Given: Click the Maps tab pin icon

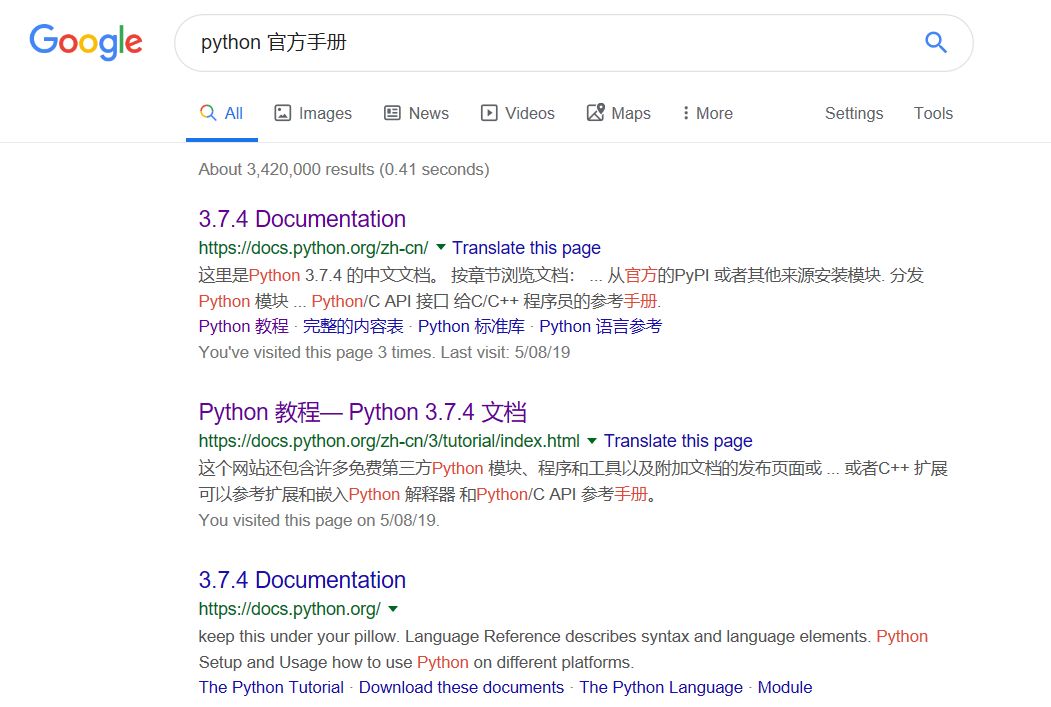Looking at the screenshot, I should tap(596, 112).
